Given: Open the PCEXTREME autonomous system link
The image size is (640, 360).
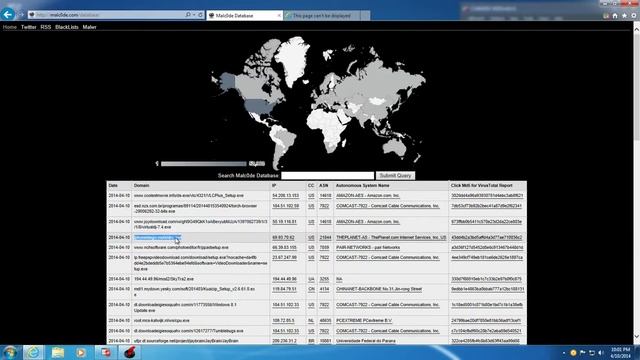Looking at the screenshot, I should (364, 320).
